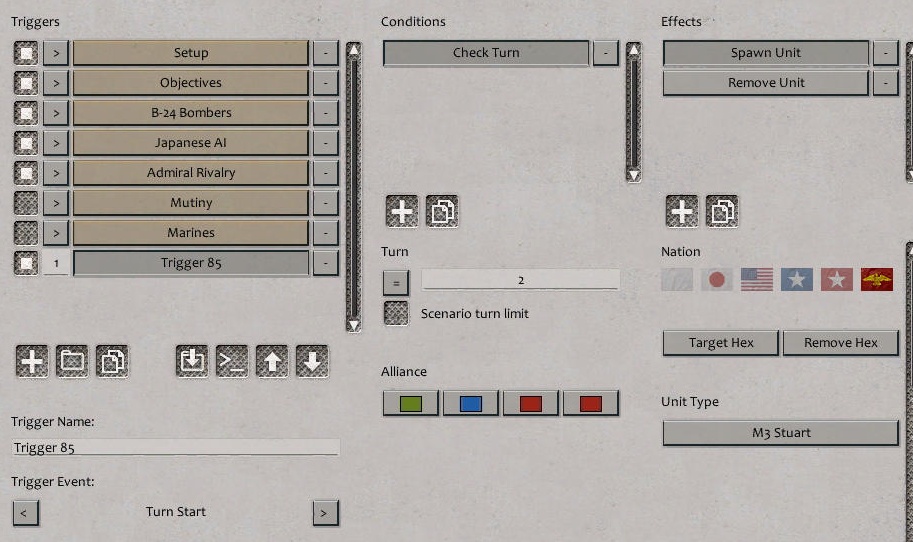
Task: Expand the Mutiny trigger group
Action: [x=56, y=203]
